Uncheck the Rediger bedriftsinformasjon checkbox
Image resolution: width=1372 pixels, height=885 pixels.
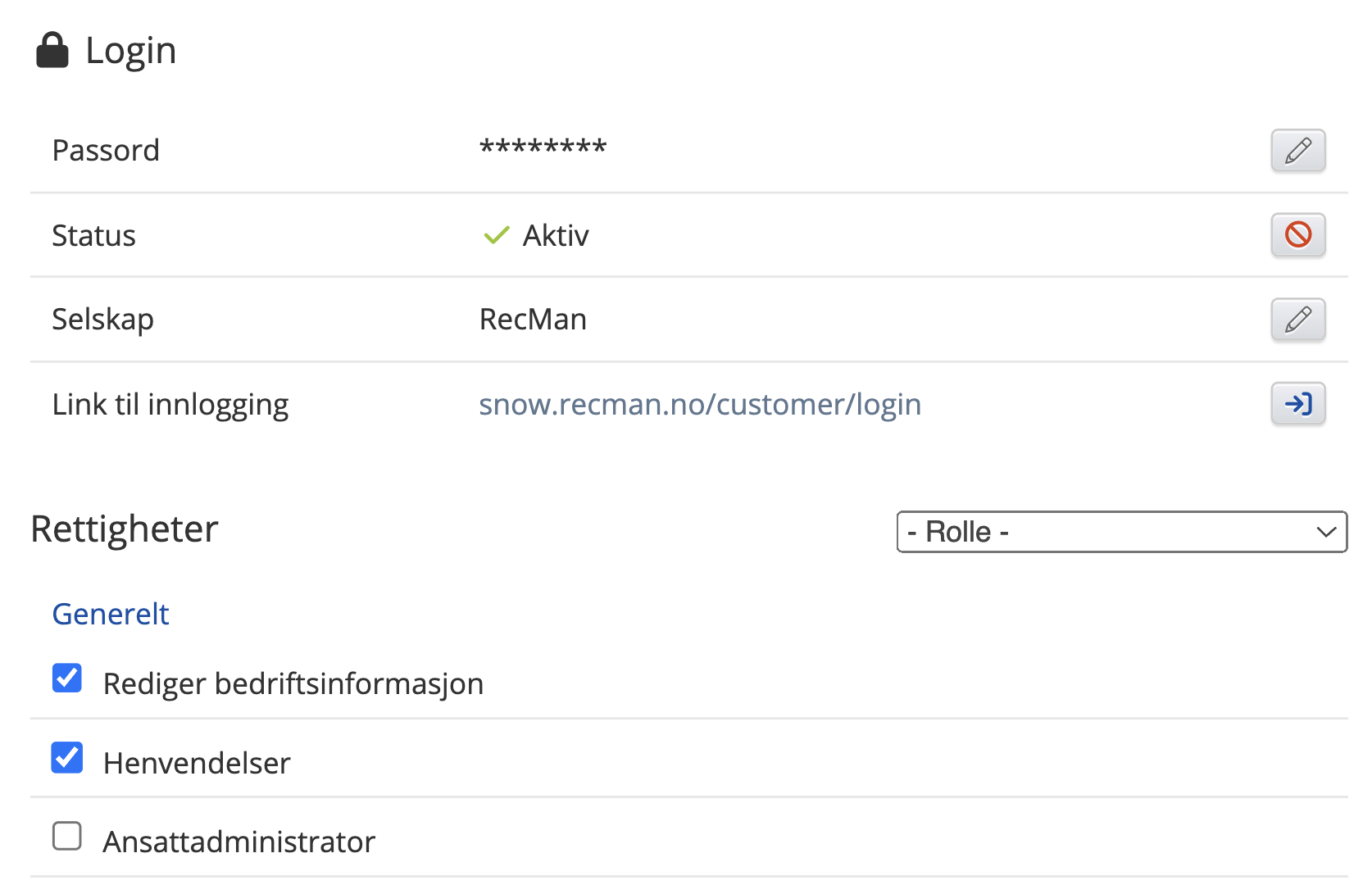[67, 678]
